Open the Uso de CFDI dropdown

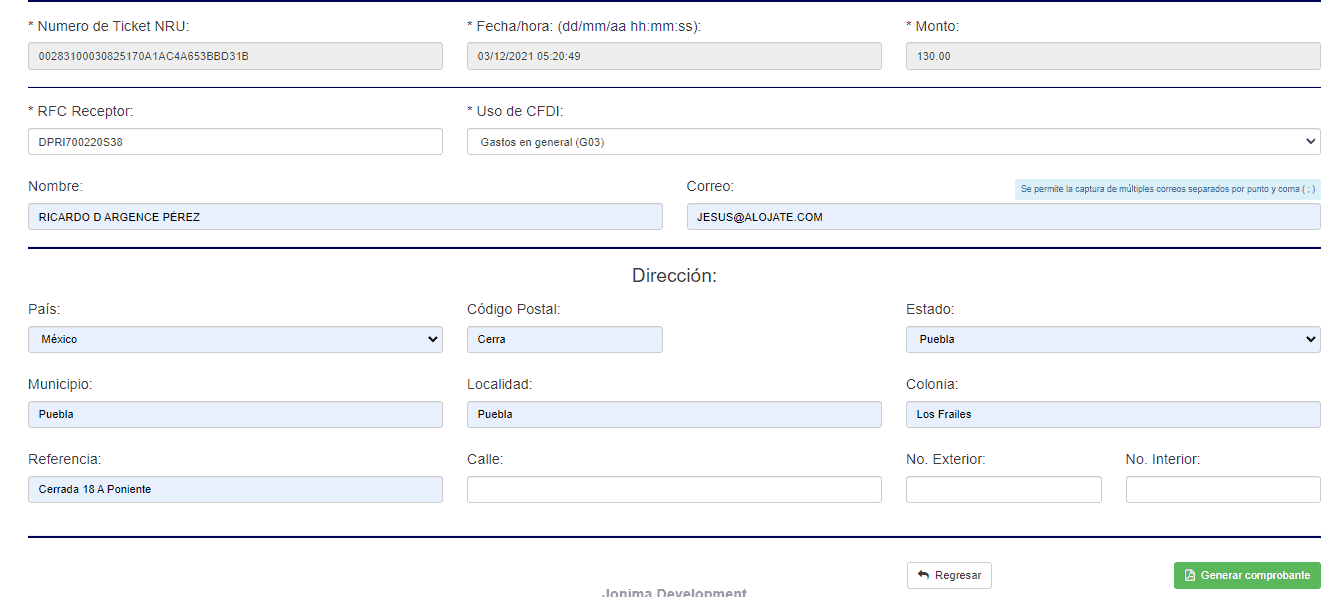point(893,142)
